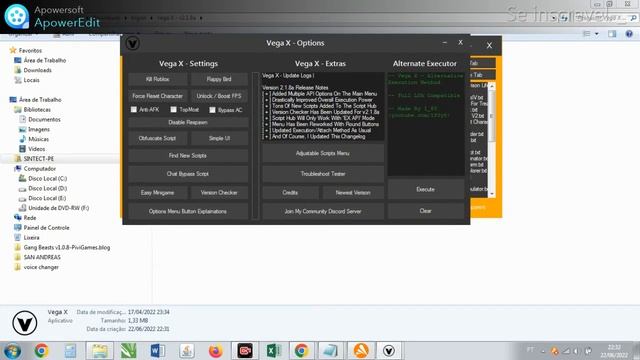Click the Windows Start button
640x360 pixels.
click(12, 351)
